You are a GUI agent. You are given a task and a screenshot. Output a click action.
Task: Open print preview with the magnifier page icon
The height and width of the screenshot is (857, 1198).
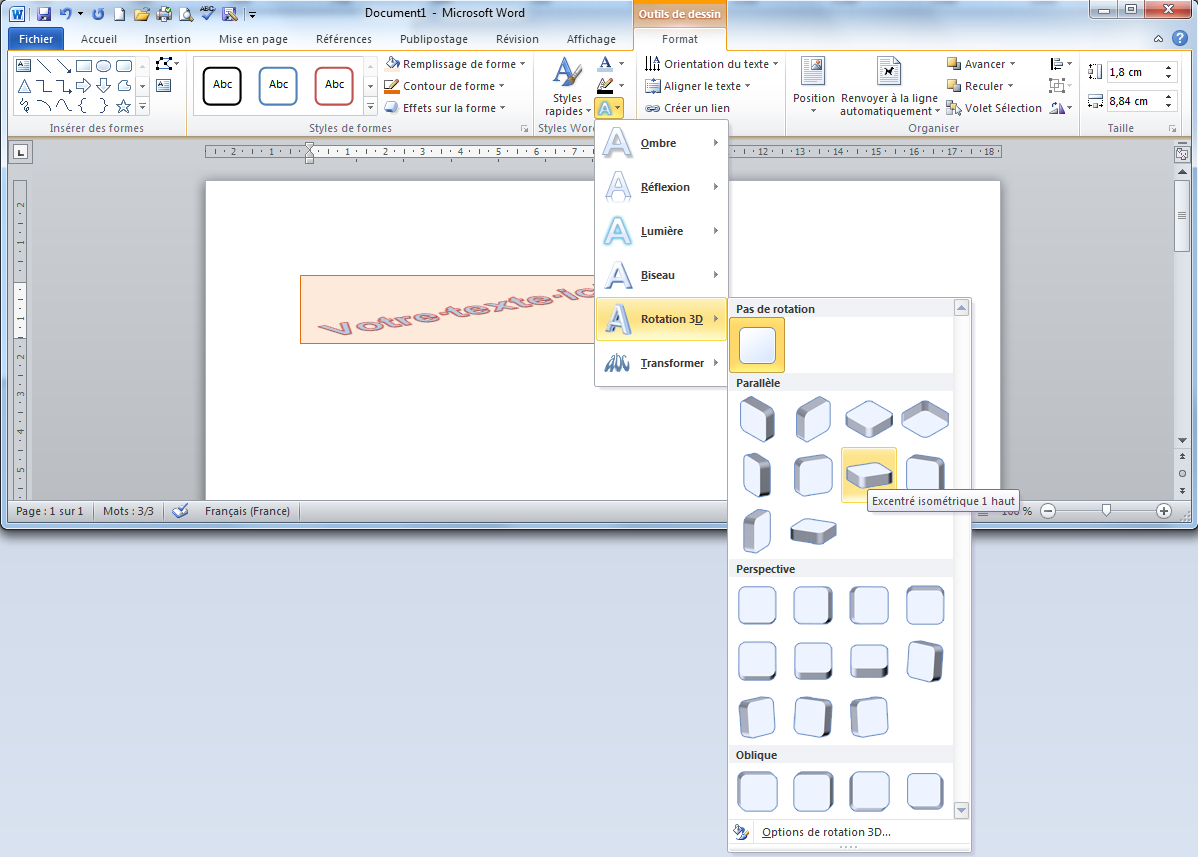coord(186,14)
